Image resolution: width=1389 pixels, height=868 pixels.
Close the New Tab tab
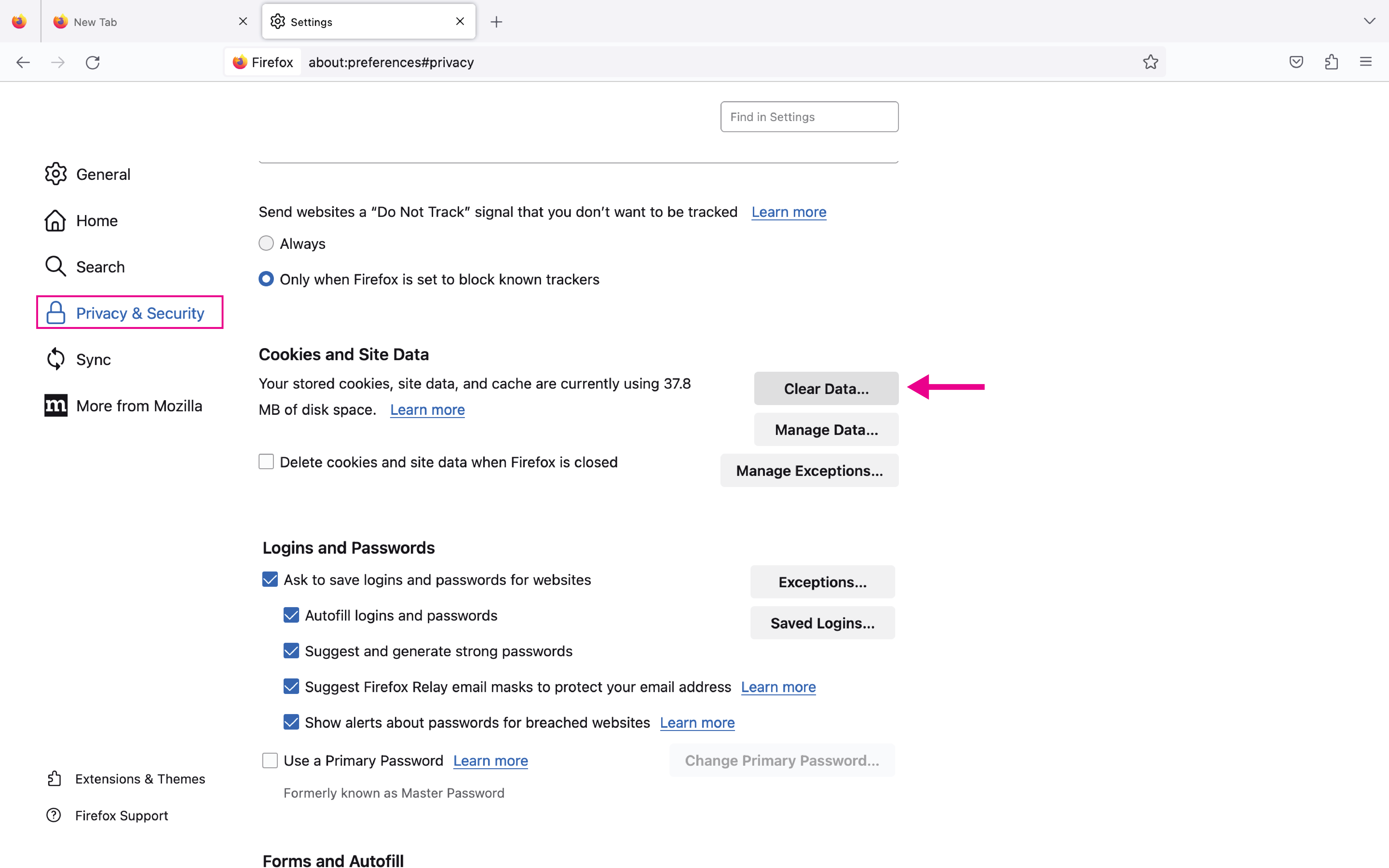point(243,21)
